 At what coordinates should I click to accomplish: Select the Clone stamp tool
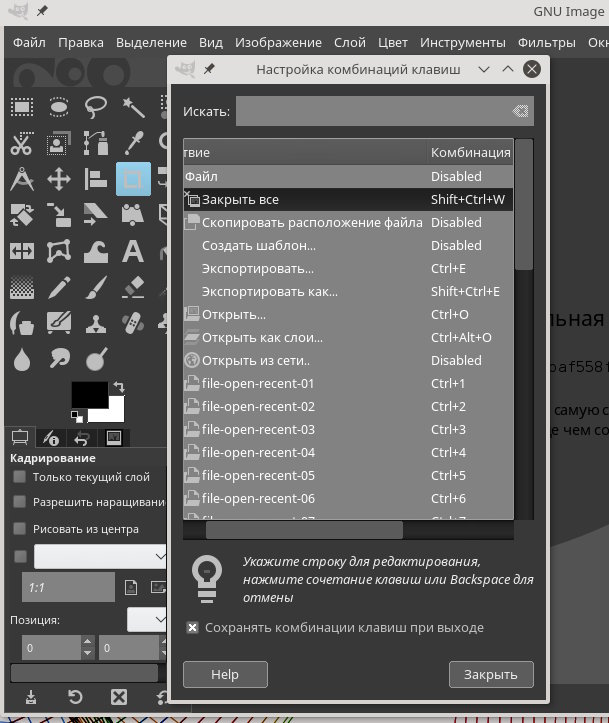pos(95,323)
